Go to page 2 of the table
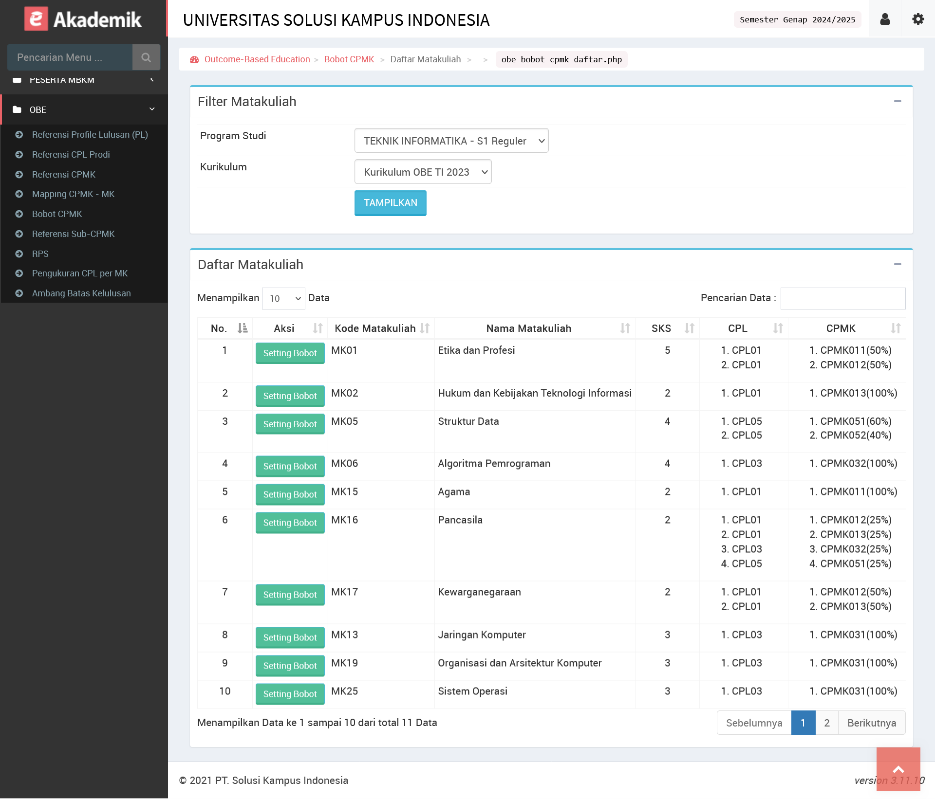Screen dimensions: 935x799 [x=826, y=723]
